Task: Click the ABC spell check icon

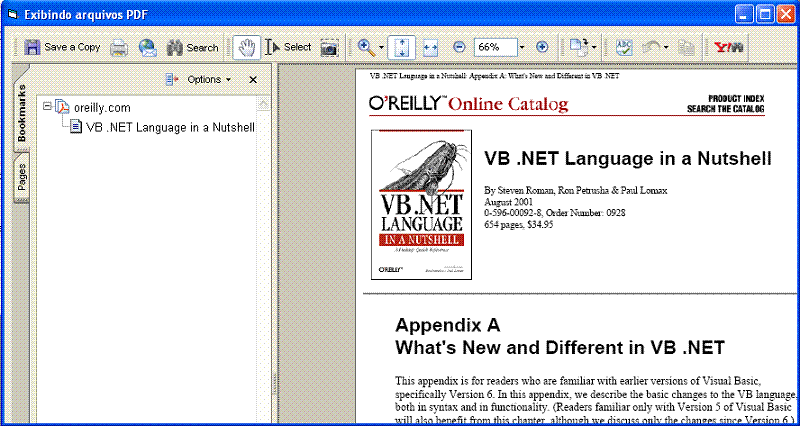Action: (624, 47)
